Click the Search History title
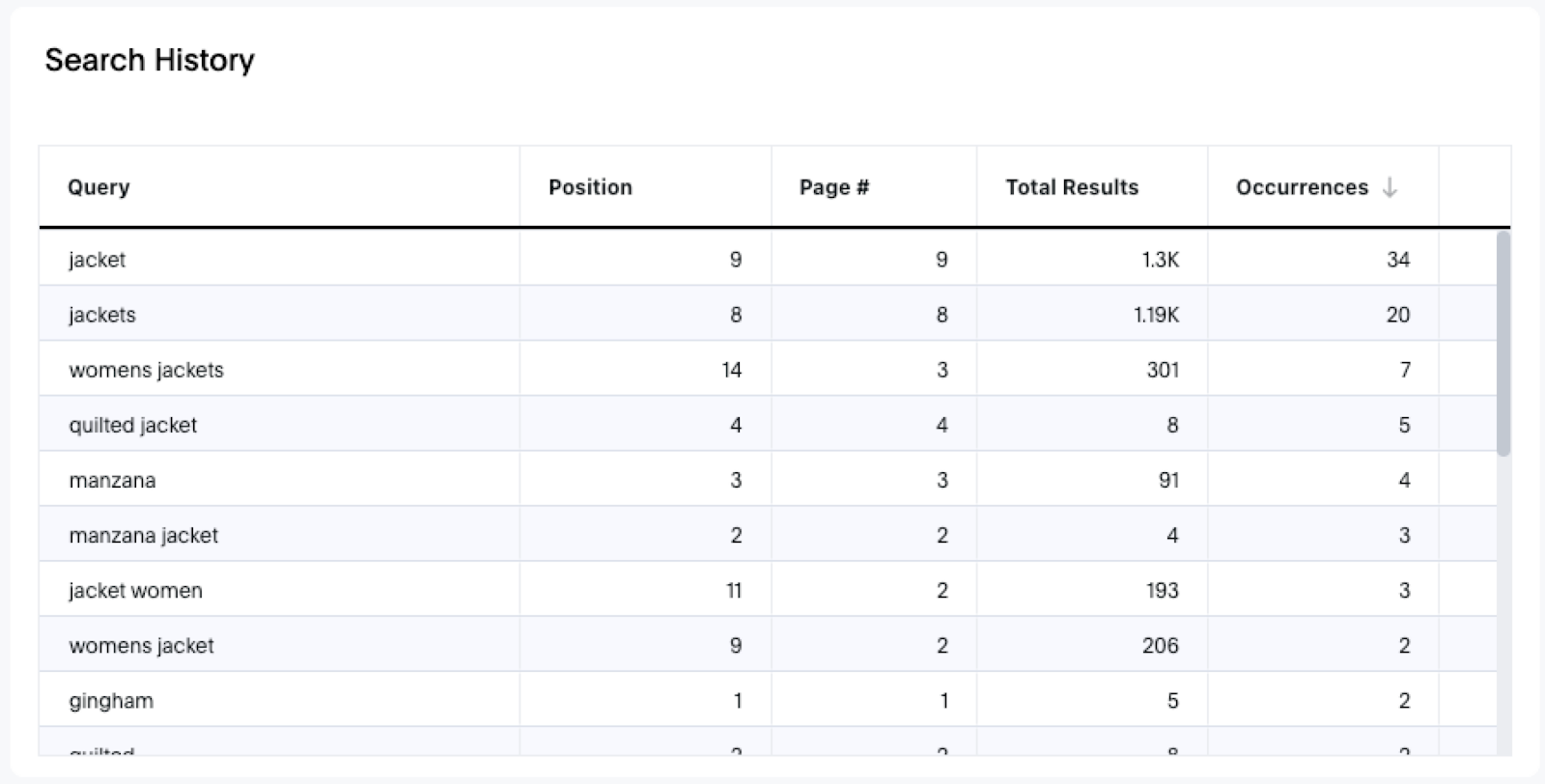 [150, 60]
